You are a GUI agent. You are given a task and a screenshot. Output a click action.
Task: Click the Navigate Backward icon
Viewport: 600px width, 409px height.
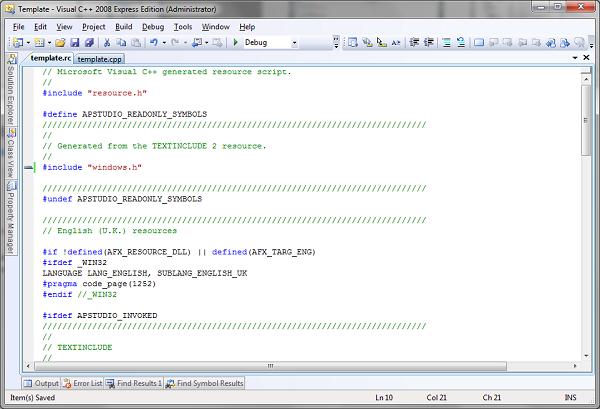point(197,42)
